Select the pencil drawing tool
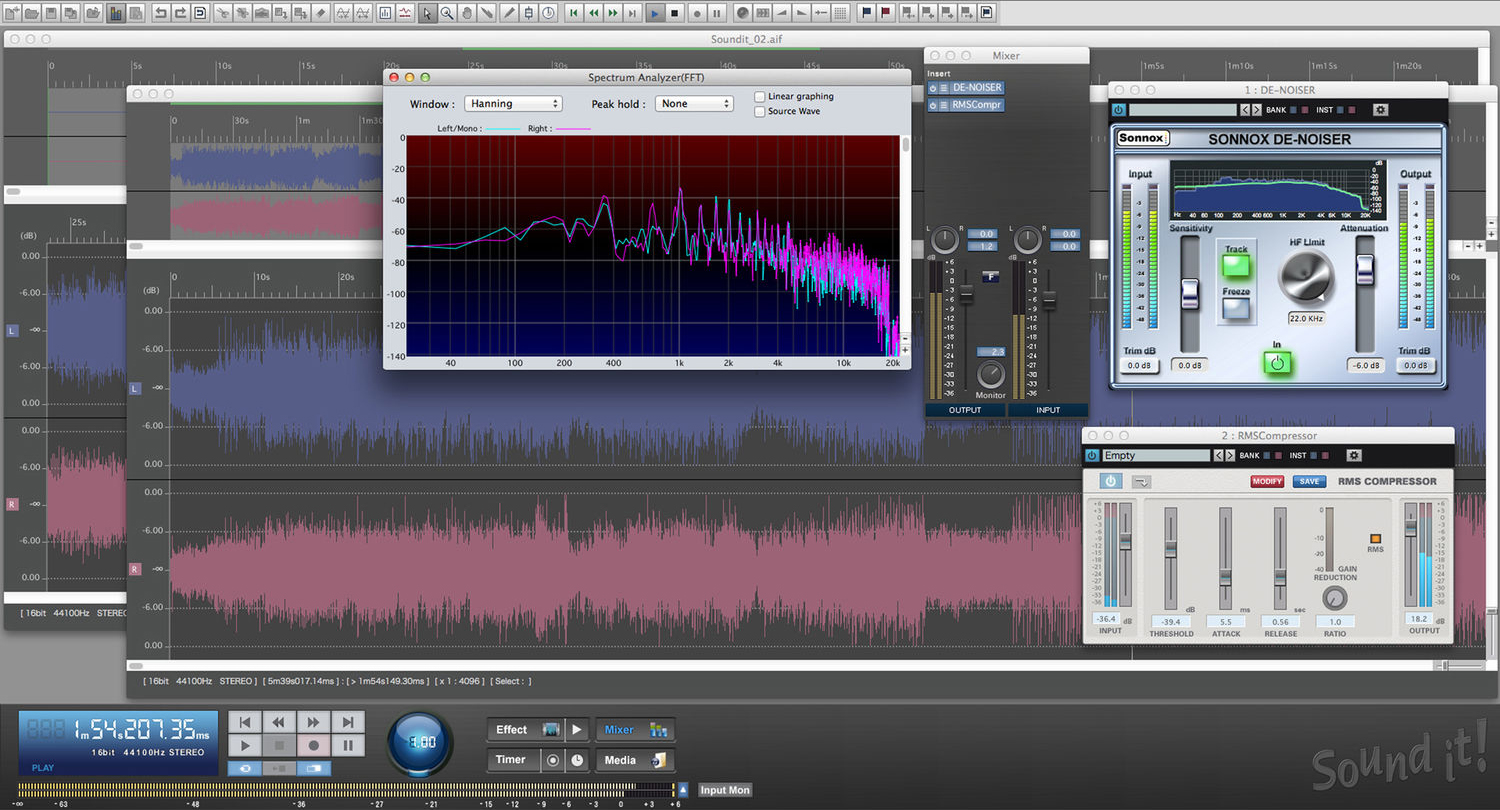Screen dimensions: 1500x810 [x=509, y=13]
